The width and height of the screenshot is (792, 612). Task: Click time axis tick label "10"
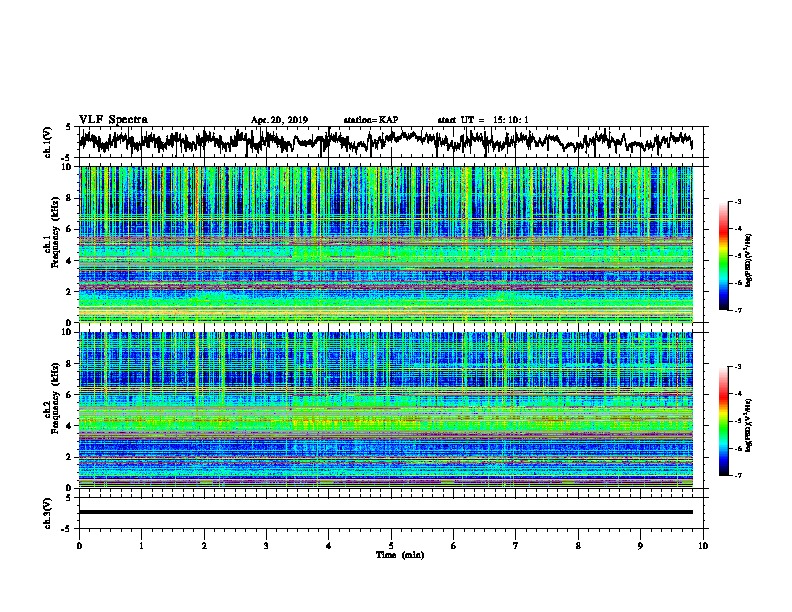point(703,546)
